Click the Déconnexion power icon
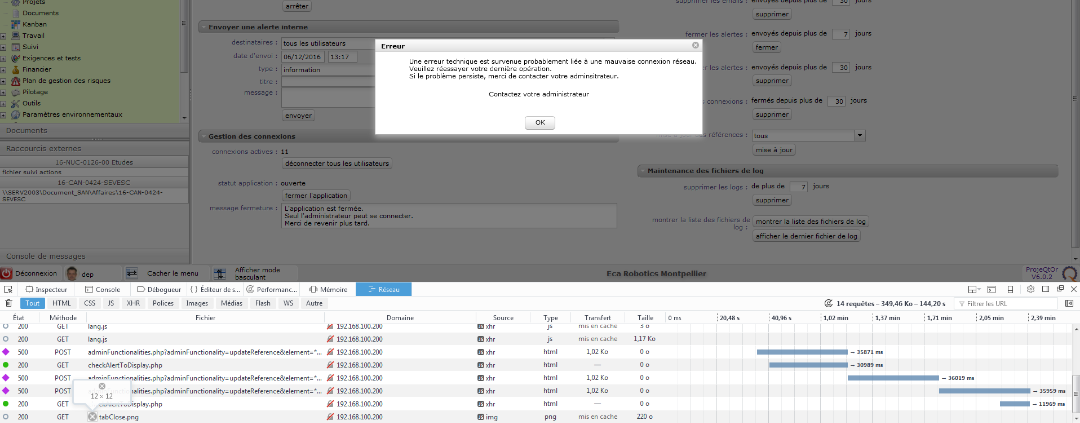The width and height of the screenshot is (1080, 423). [x=7, y=273]
